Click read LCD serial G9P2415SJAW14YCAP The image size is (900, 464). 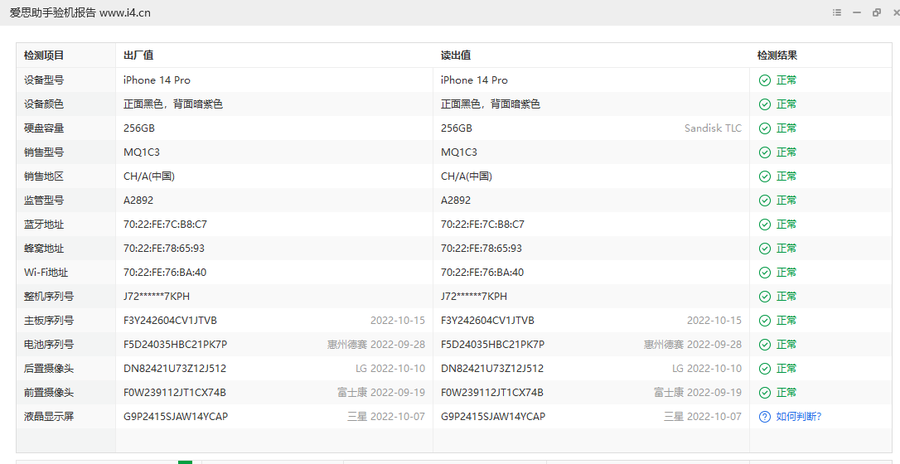[x=493, y=416]
